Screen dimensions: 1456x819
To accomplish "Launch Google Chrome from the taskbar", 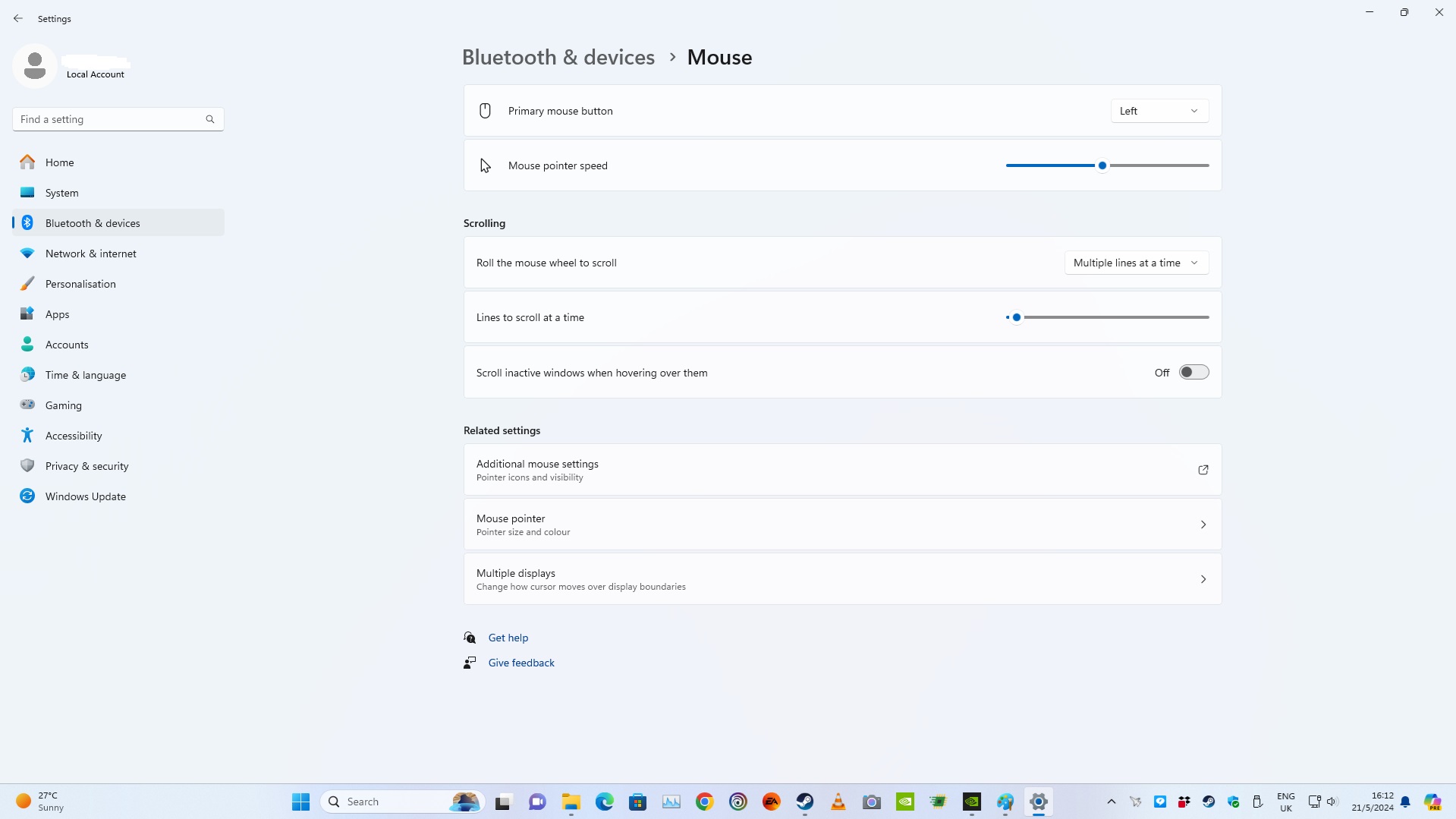I will [705, 802].
